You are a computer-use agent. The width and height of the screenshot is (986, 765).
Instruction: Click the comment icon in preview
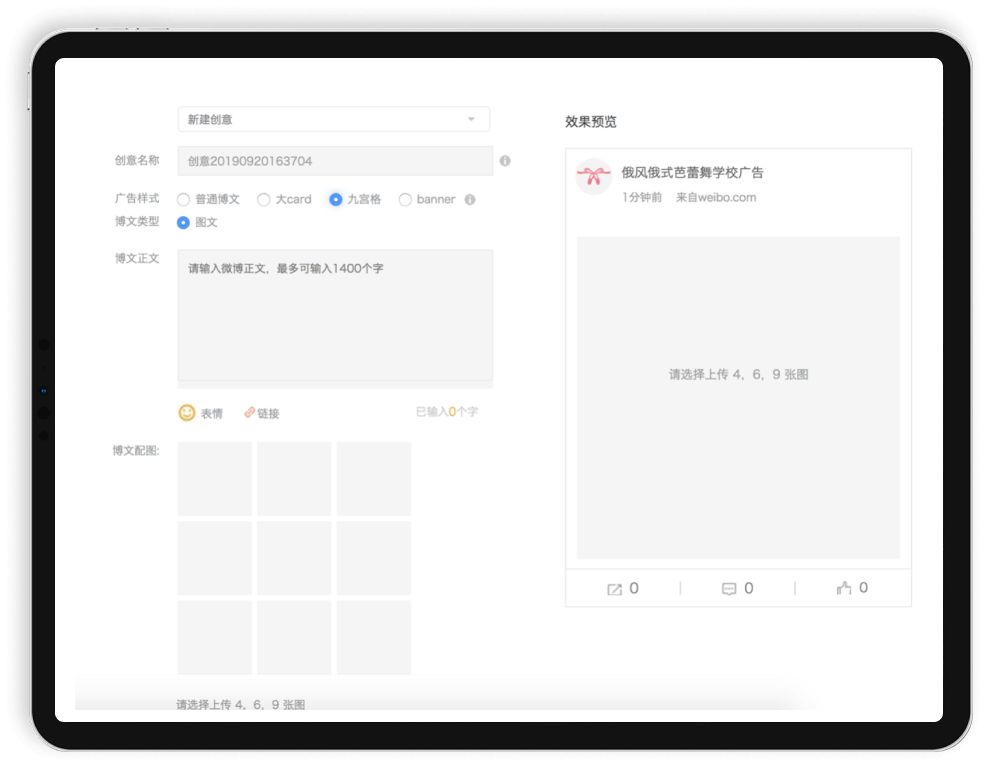[728, 589]
